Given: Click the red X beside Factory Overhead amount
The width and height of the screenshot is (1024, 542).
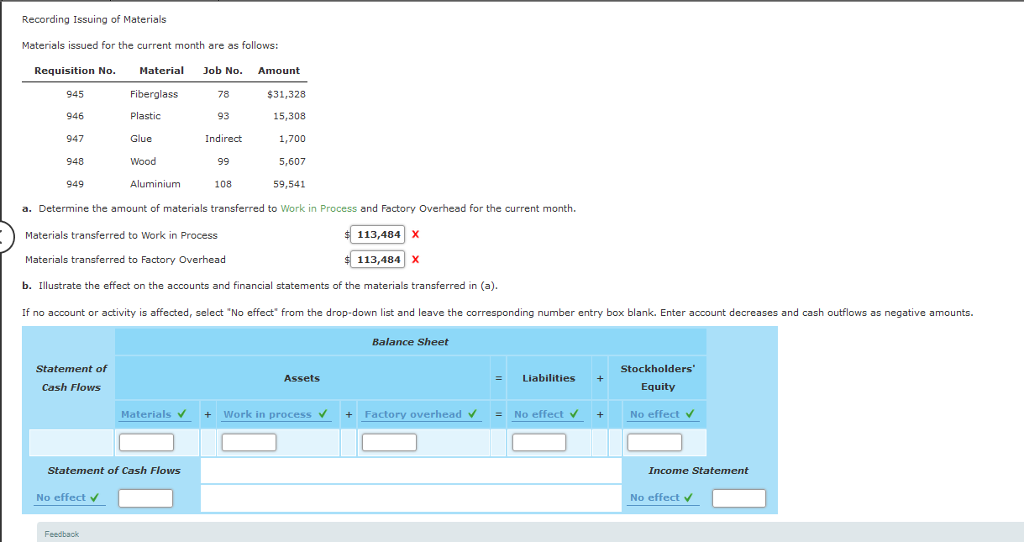Looking at the screenshot, I should [x=415, y=260].
